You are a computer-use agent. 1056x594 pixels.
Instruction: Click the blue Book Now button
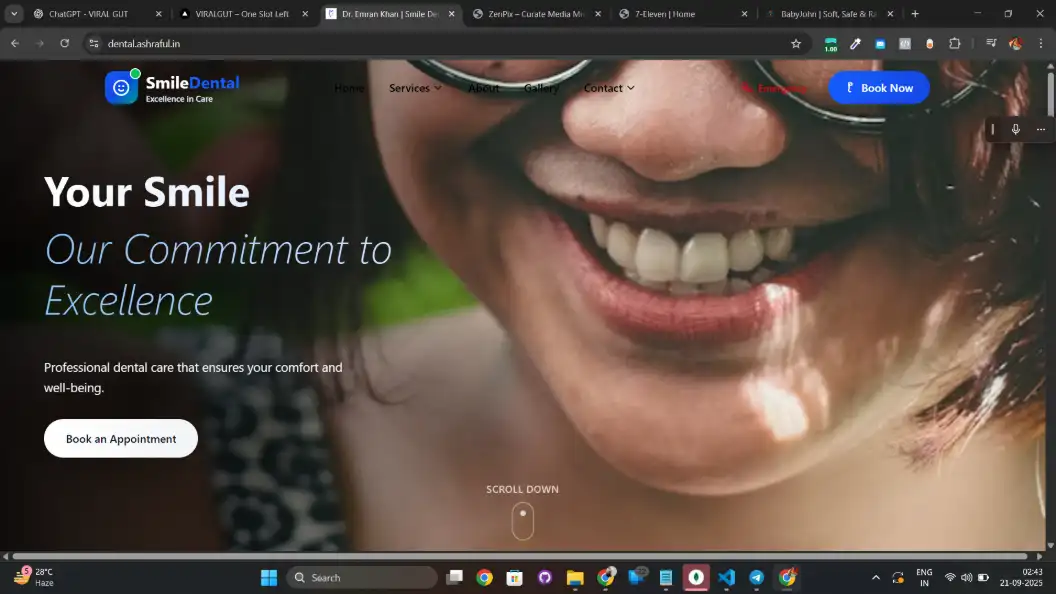(879, 88)
